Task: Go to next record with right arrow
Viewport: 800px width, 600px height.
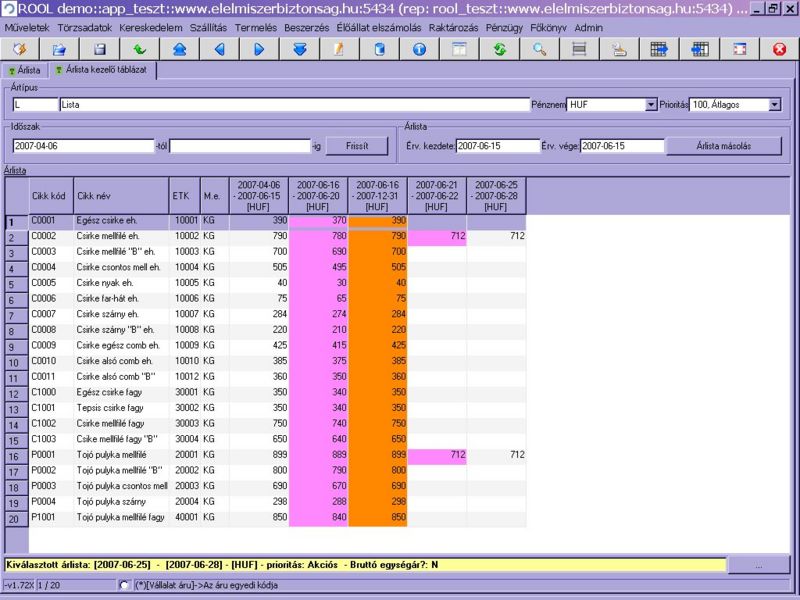Action: [x=259, y=48]
